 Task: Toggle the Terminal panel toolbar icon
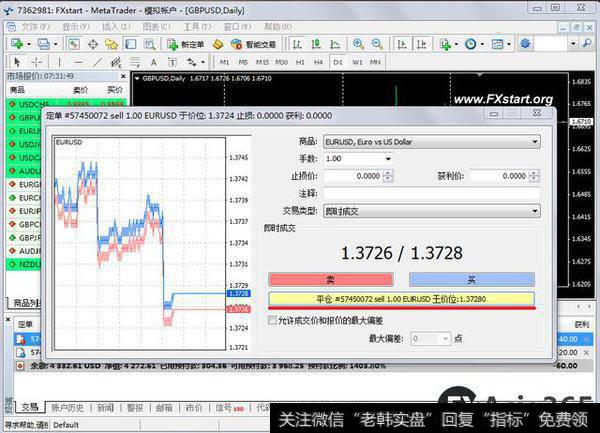[x=131, y=44]
